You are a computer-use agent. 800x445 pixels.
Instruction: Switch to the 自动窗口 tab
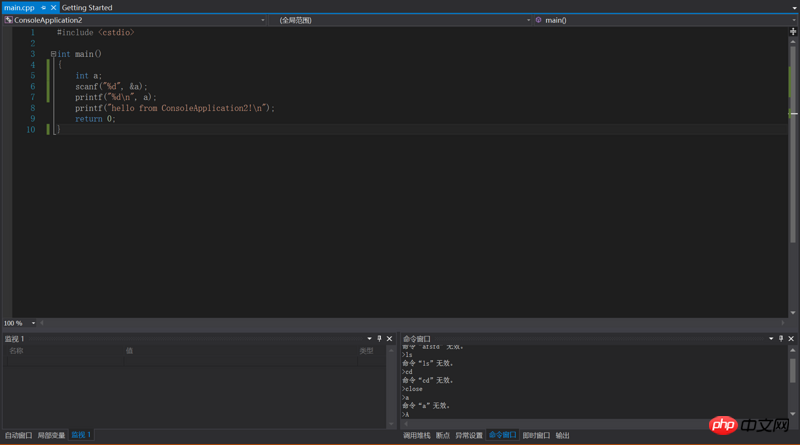(x=18, y=435)
